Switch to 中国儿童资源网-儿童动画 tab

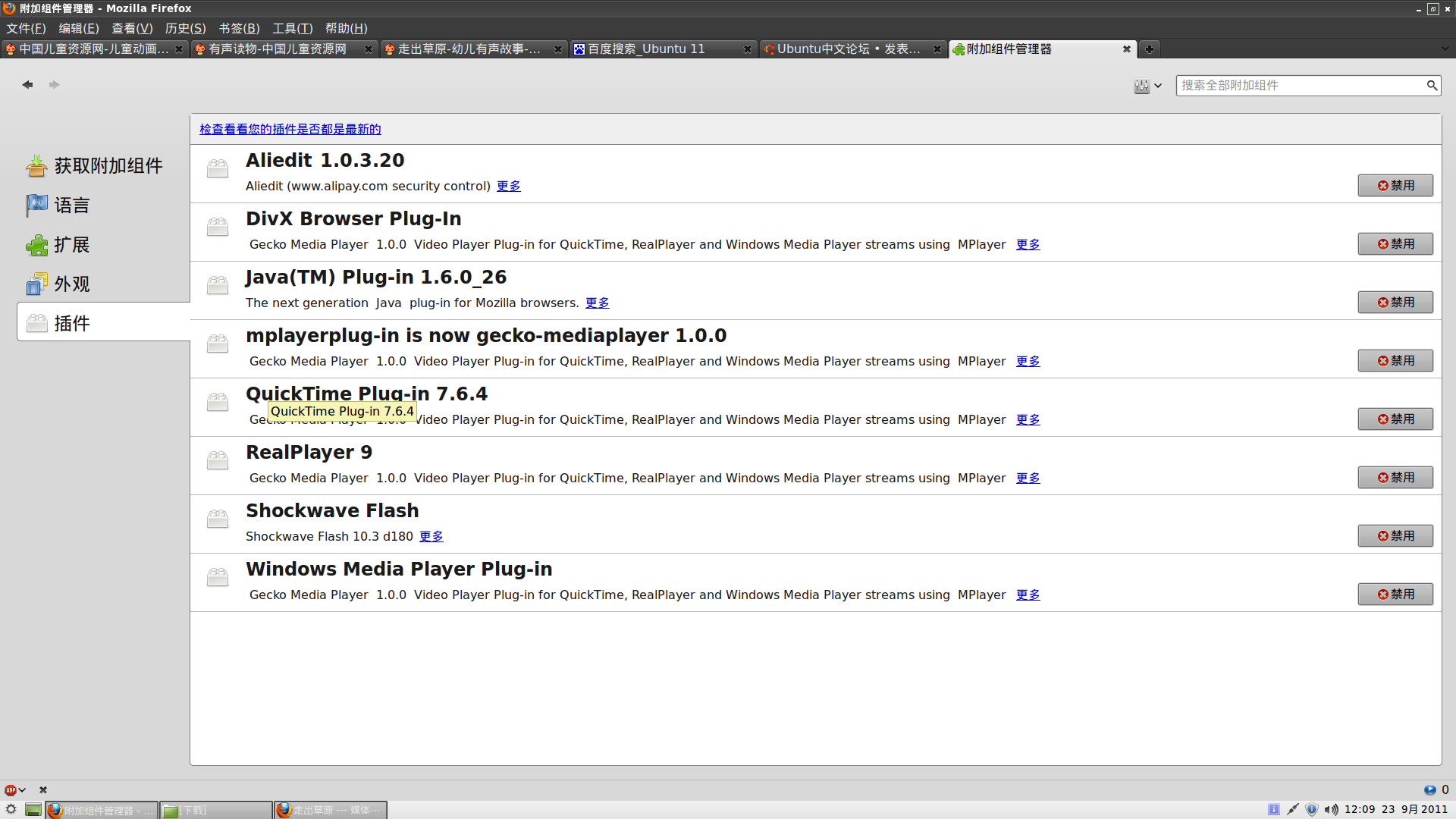94,49
